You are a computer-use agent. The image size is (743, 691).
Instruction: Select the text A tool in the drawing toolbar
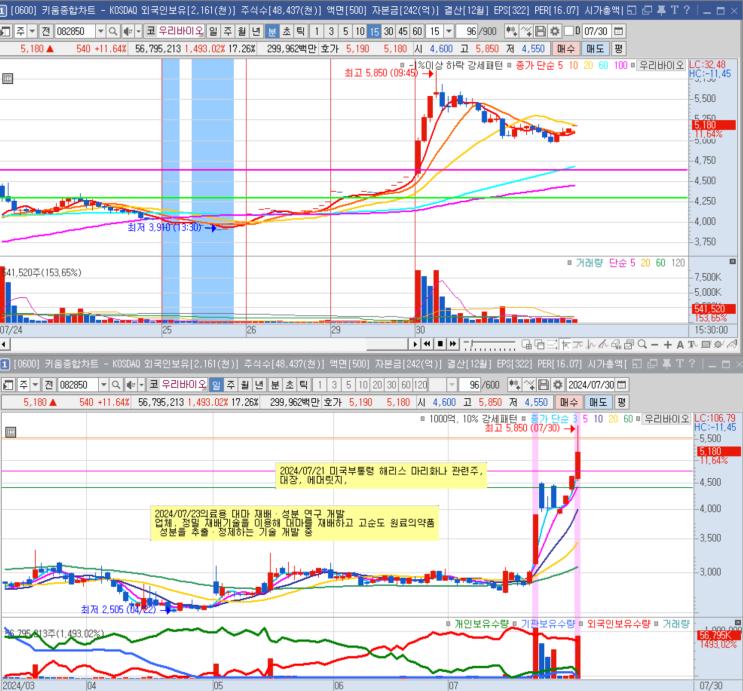click(680, 345)
